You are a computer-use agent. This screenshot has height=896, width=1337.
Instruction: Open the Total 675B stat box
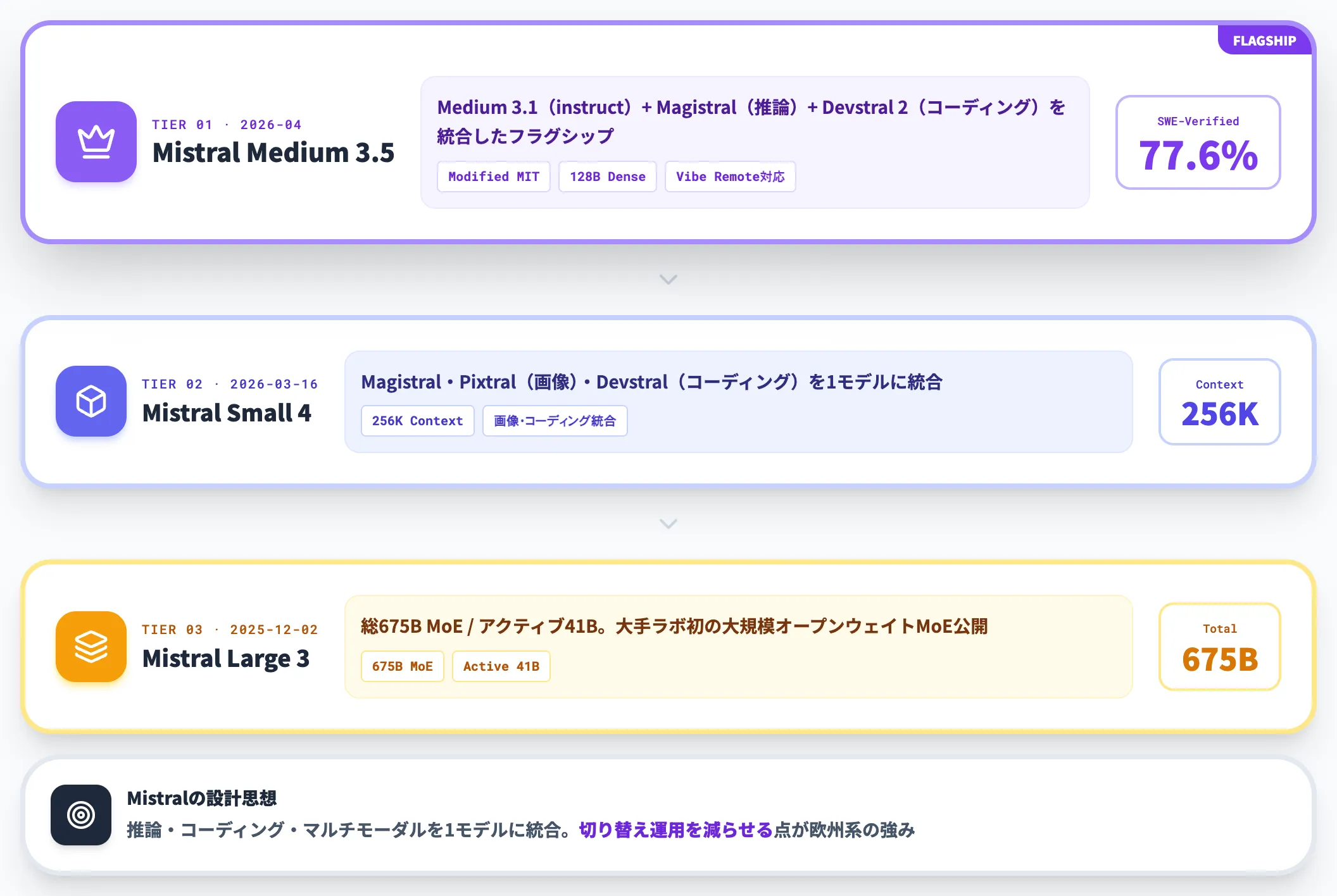click(1220, 647)
